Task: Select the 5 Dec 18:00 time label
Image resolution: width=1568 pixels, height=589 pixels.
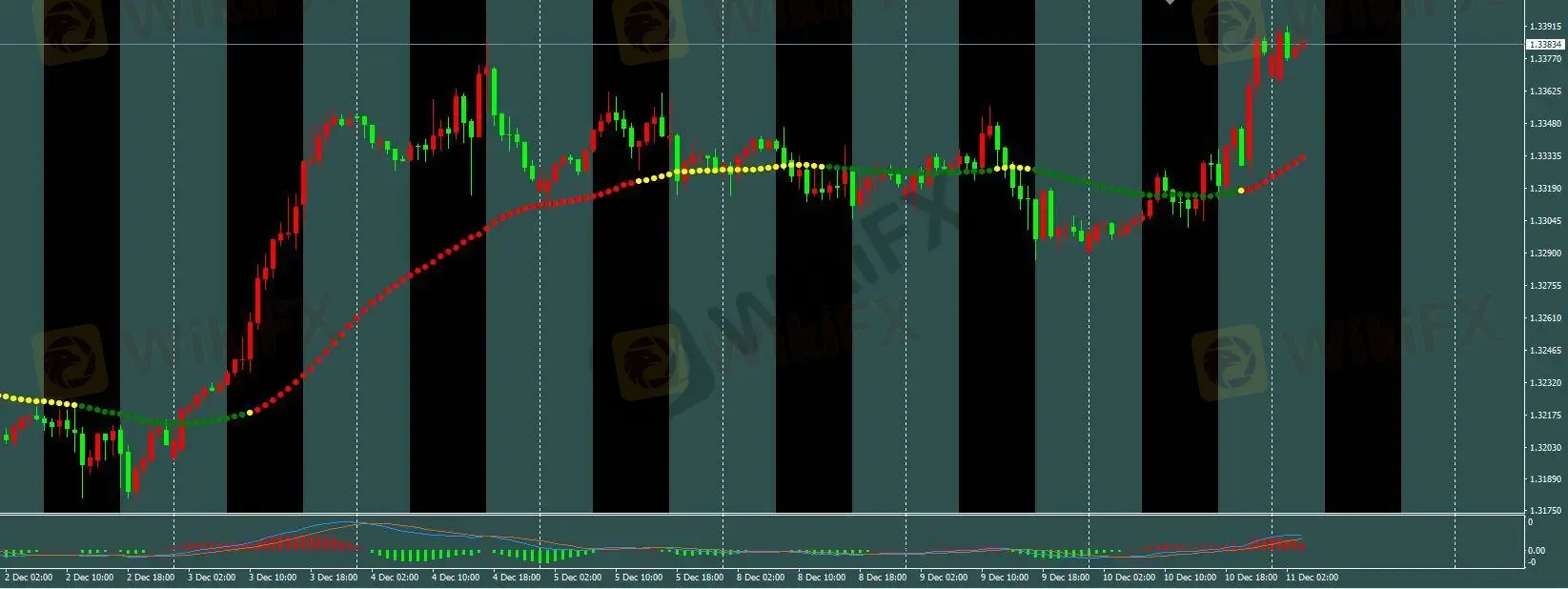Action: (700, 578)
